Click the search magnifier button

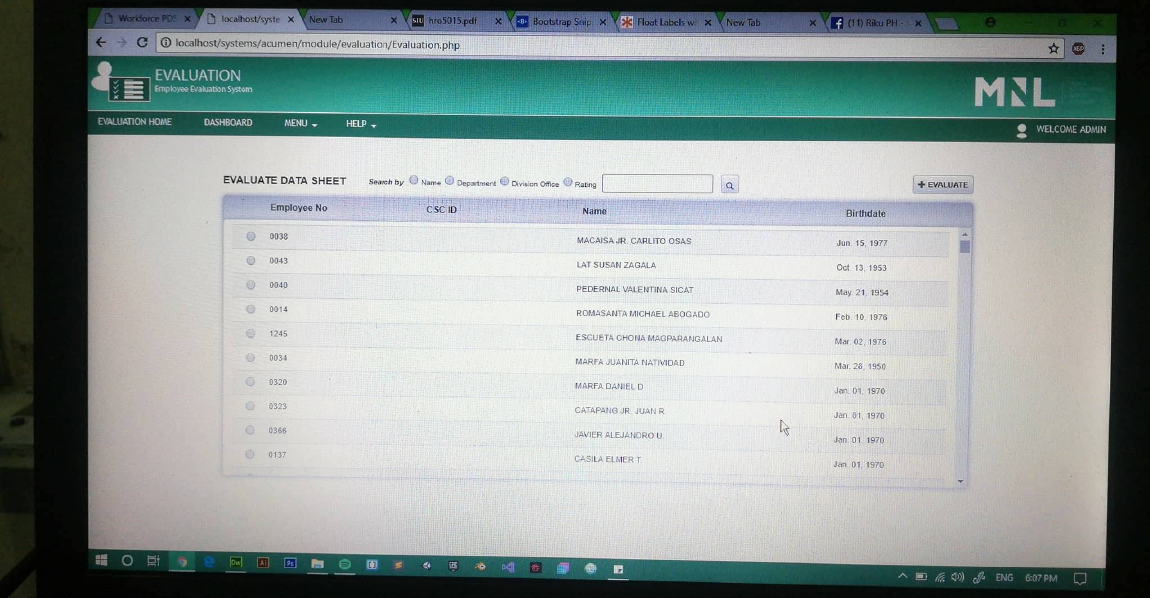(730, 185)
